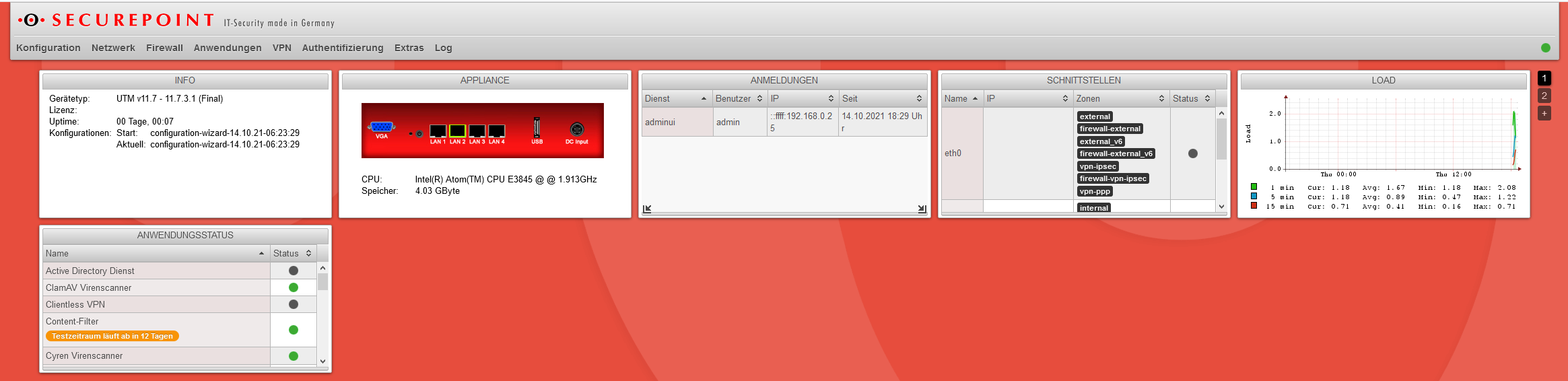1568x381 pixels.
Task: Click the firewall-external_v6 zone tag
Action: click(x=1116, y=153)
